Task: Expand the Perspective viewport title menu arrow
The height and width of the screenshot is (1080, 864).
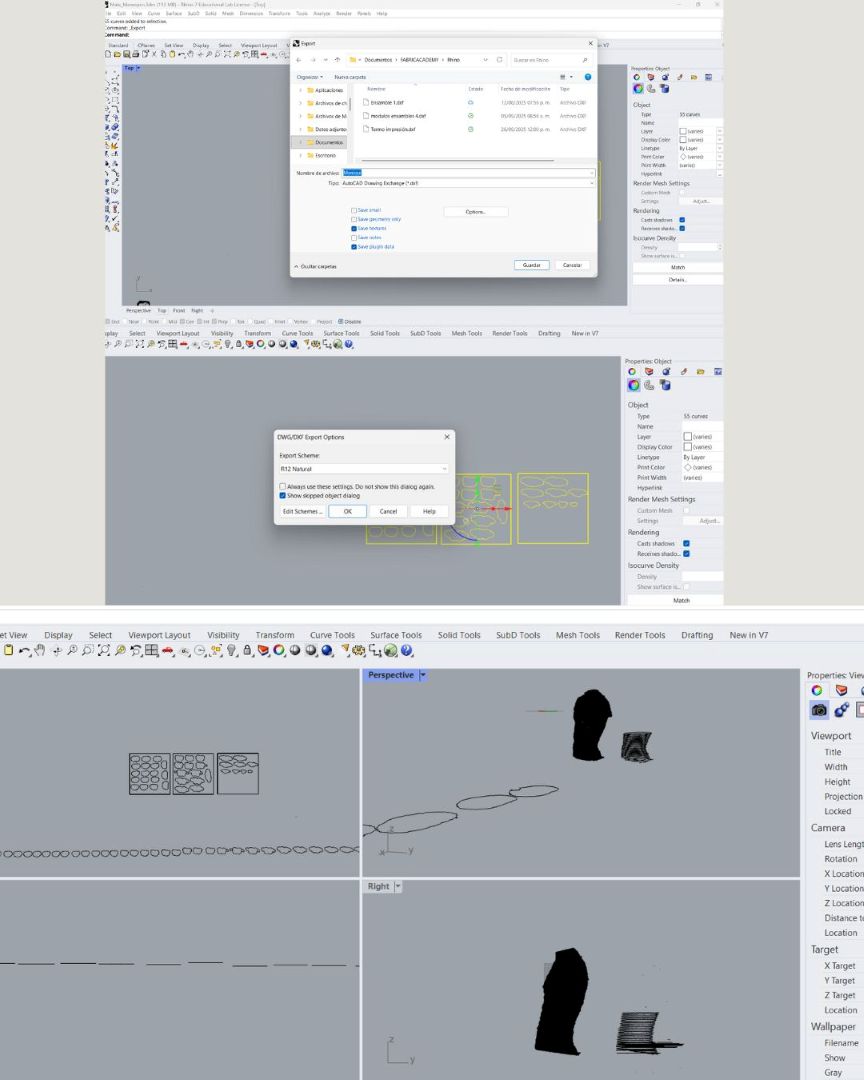Action: 423,675
